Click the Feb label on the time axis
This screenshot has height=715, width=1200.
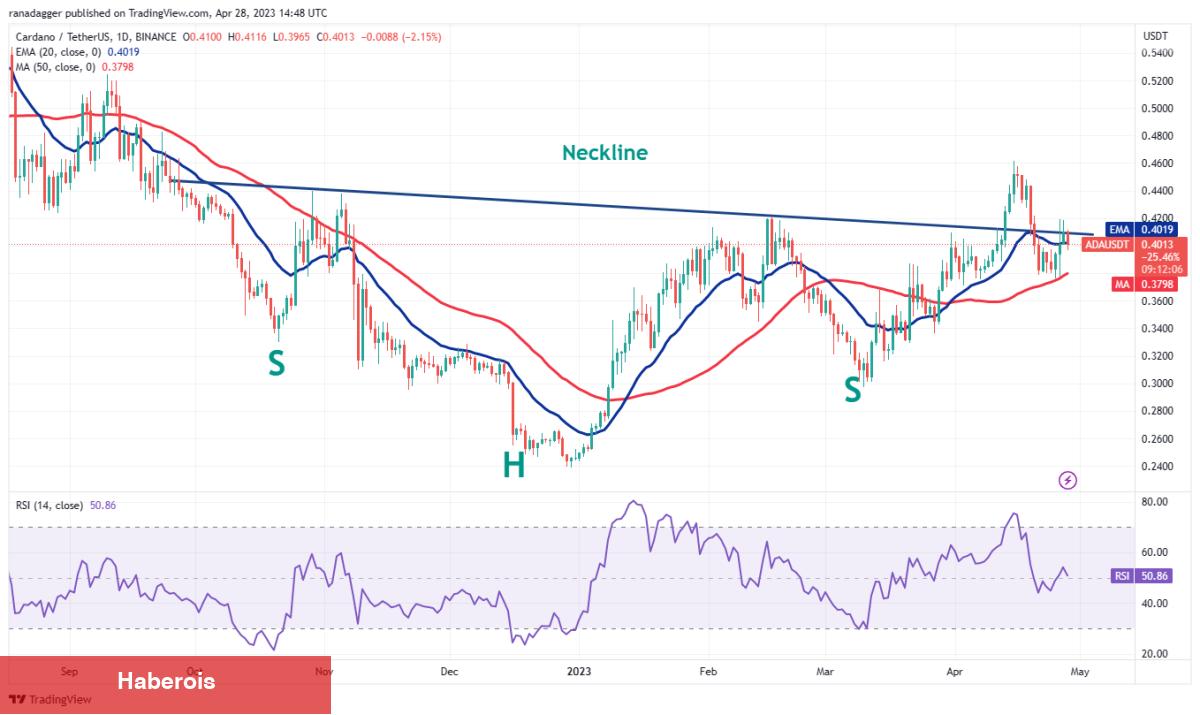tap(708, 674)
